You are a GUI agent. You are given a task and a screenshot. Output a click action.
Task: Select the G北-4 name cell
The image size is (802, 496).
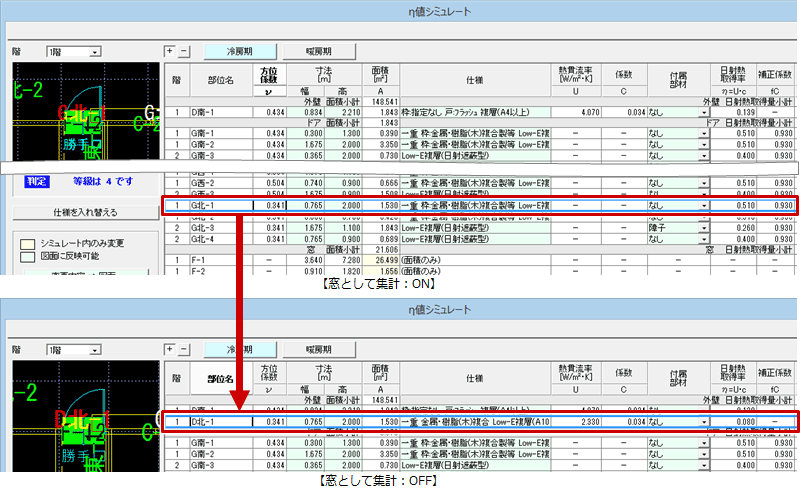[221, 239]
